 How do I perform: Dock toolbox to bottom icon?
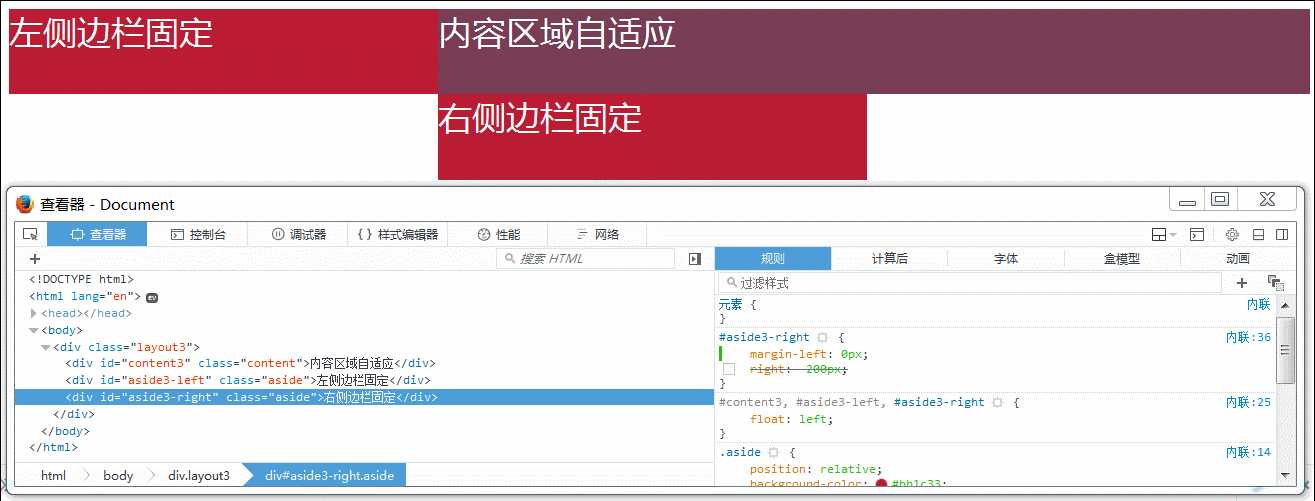point(1258,235)
